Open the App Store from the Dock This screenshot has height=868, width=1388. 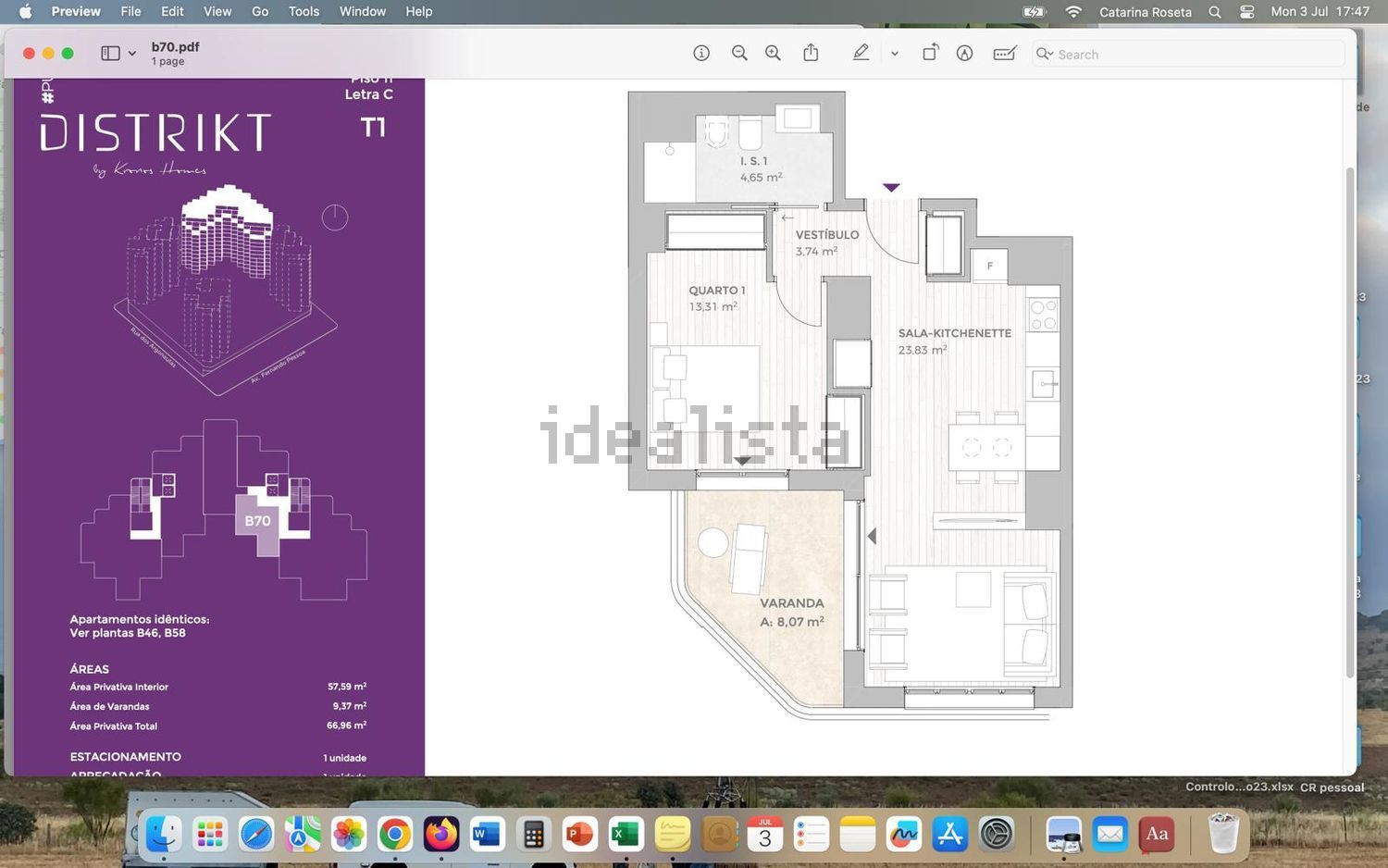point(950,834)
